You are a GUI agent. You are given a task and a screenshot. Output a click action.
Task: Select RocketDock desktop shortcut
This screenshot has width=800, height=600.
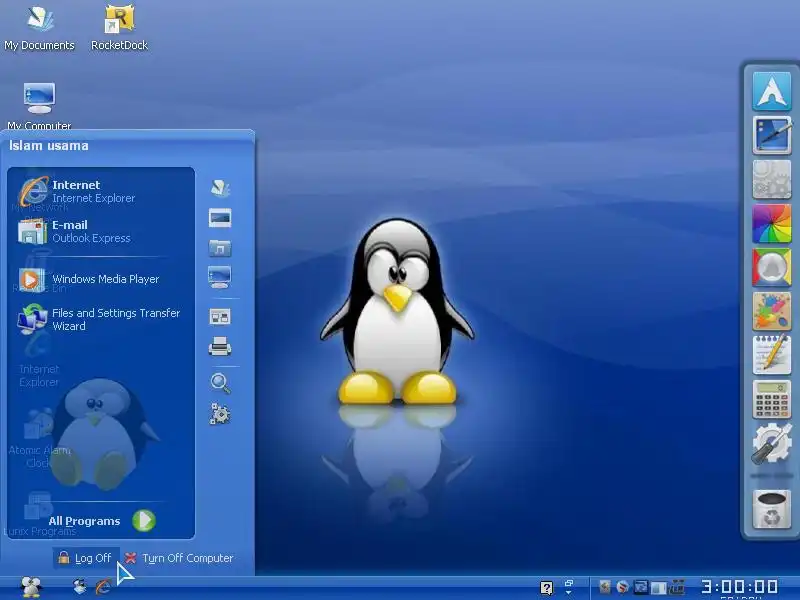[x=119, y=27]
